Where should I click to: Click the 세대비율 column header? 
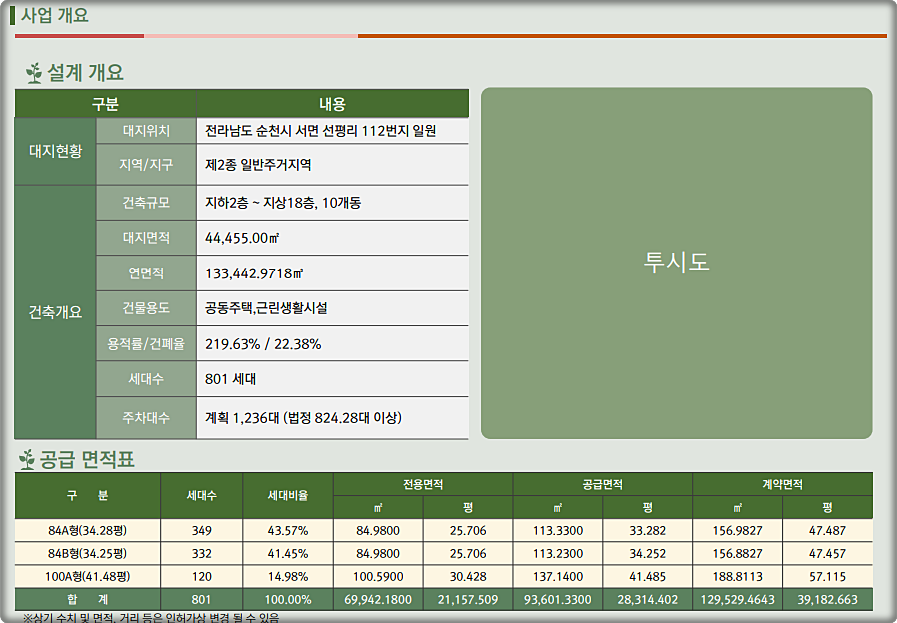(288, 495)
